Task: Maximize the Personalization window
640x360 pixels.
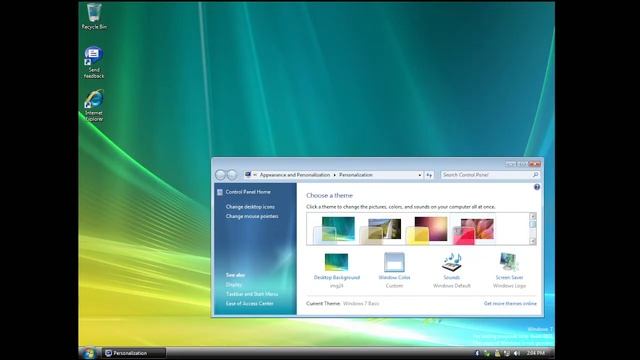Action: (x=522, y=164)
